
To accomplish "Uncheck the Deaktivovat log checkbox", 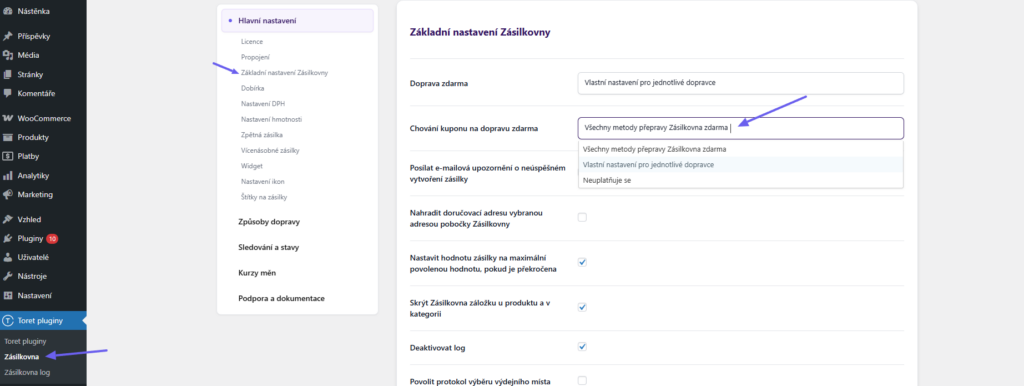I will [582, 347].
